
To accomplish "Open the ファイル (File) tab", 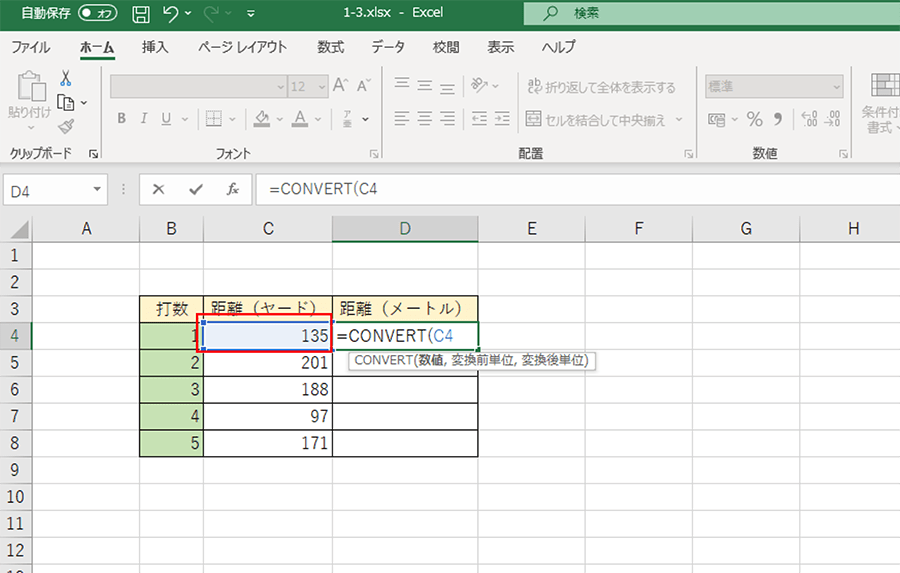I will click(x=30, y=47).
